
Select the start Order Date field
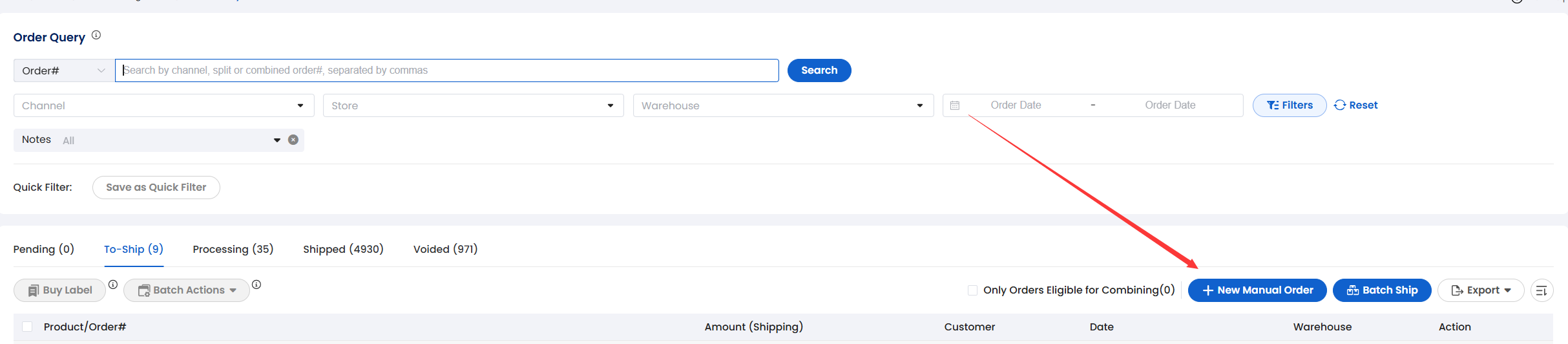pos(1016,105)
